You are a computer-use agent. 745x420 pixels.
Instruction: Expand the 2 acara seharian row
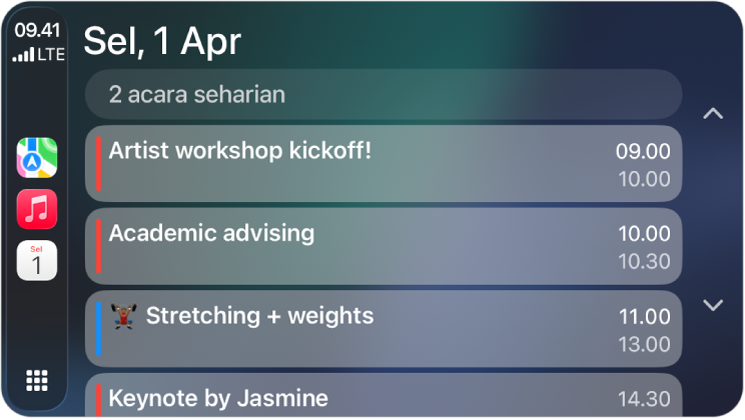[383, 95]
